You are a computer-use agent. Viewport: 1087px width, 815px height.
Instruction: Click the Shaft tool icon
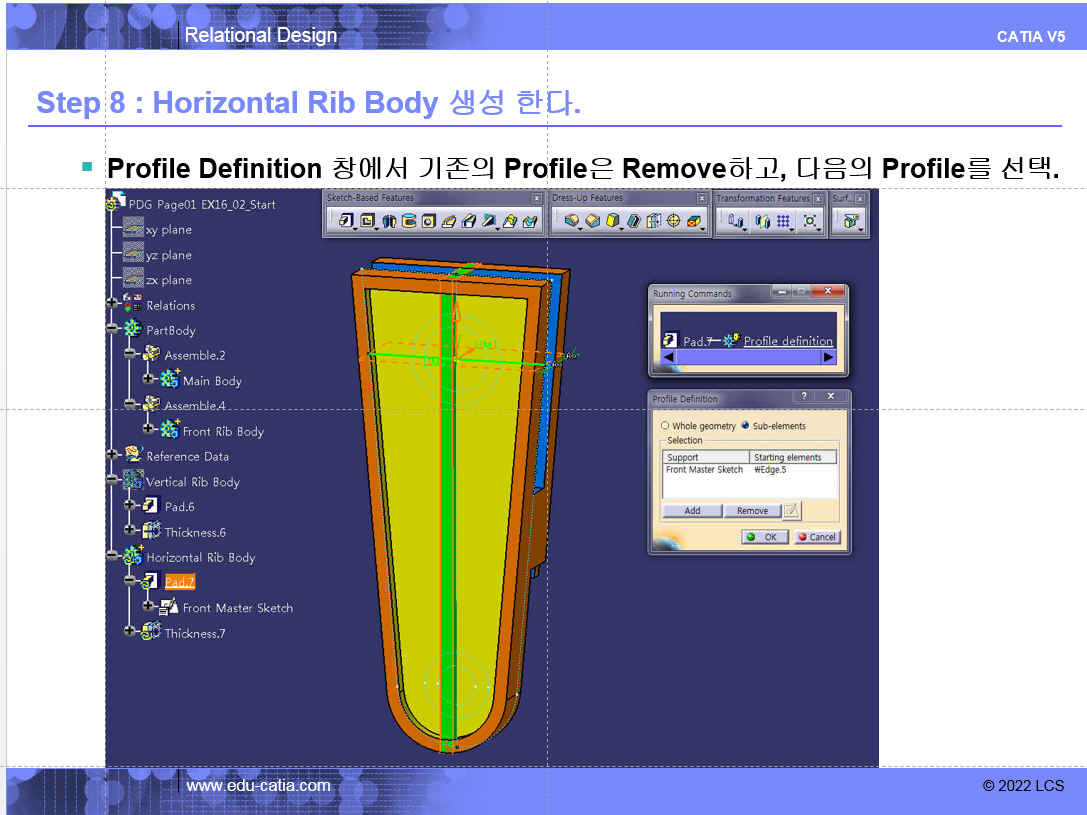[x=390, y=221]
